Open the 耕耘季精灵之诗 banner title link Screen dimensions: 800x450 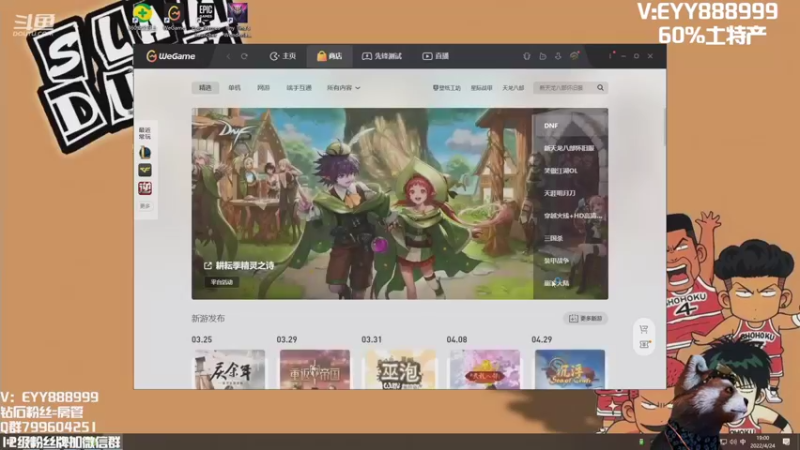coord(245,265)
